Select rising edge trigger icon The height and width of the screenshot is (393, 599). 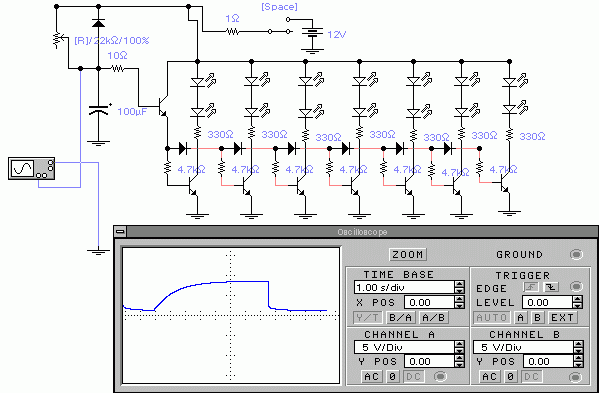(x=531, y=287)
